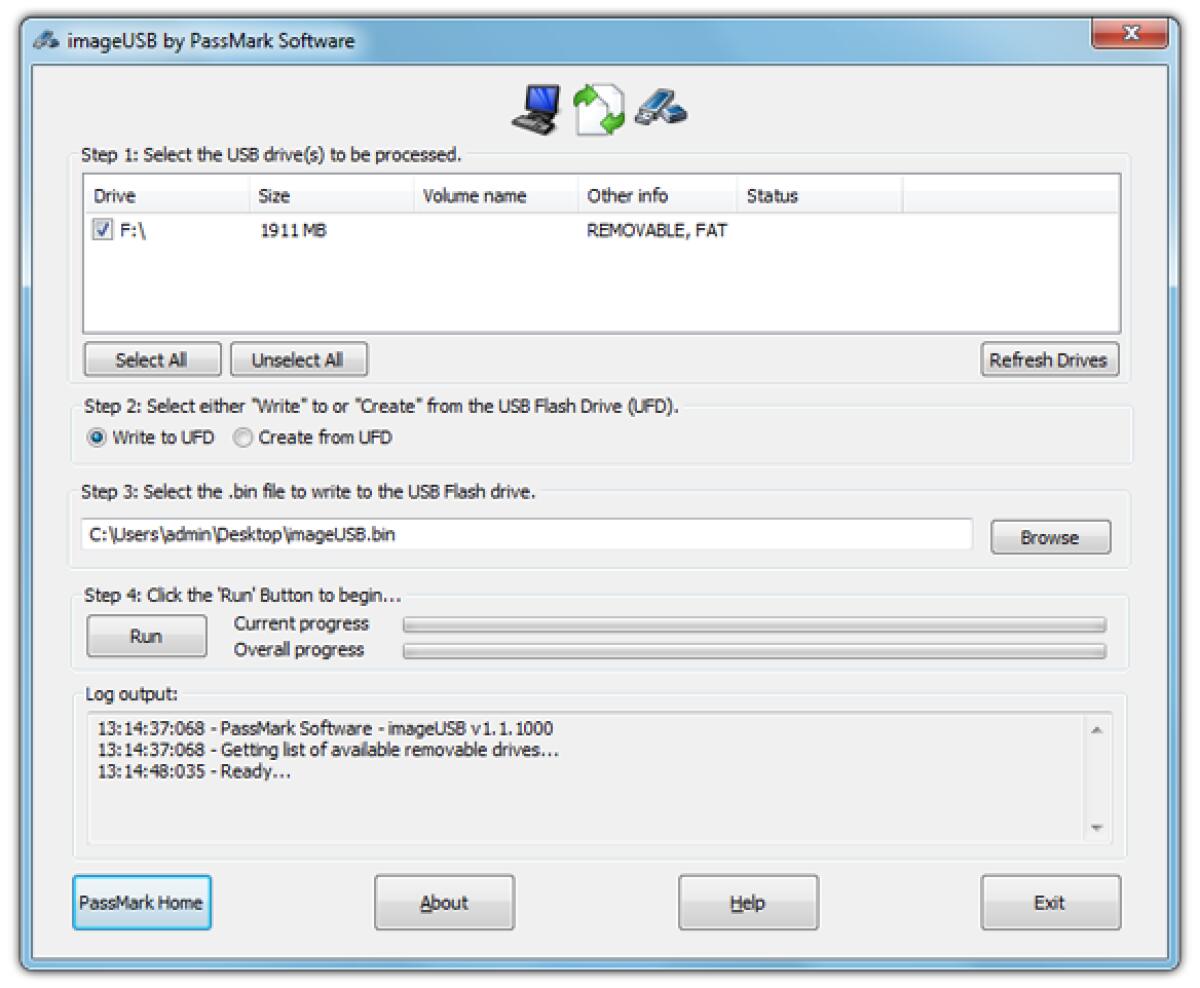Browse for a .bin file
1200x988 pixels.
pos(1050,537)
